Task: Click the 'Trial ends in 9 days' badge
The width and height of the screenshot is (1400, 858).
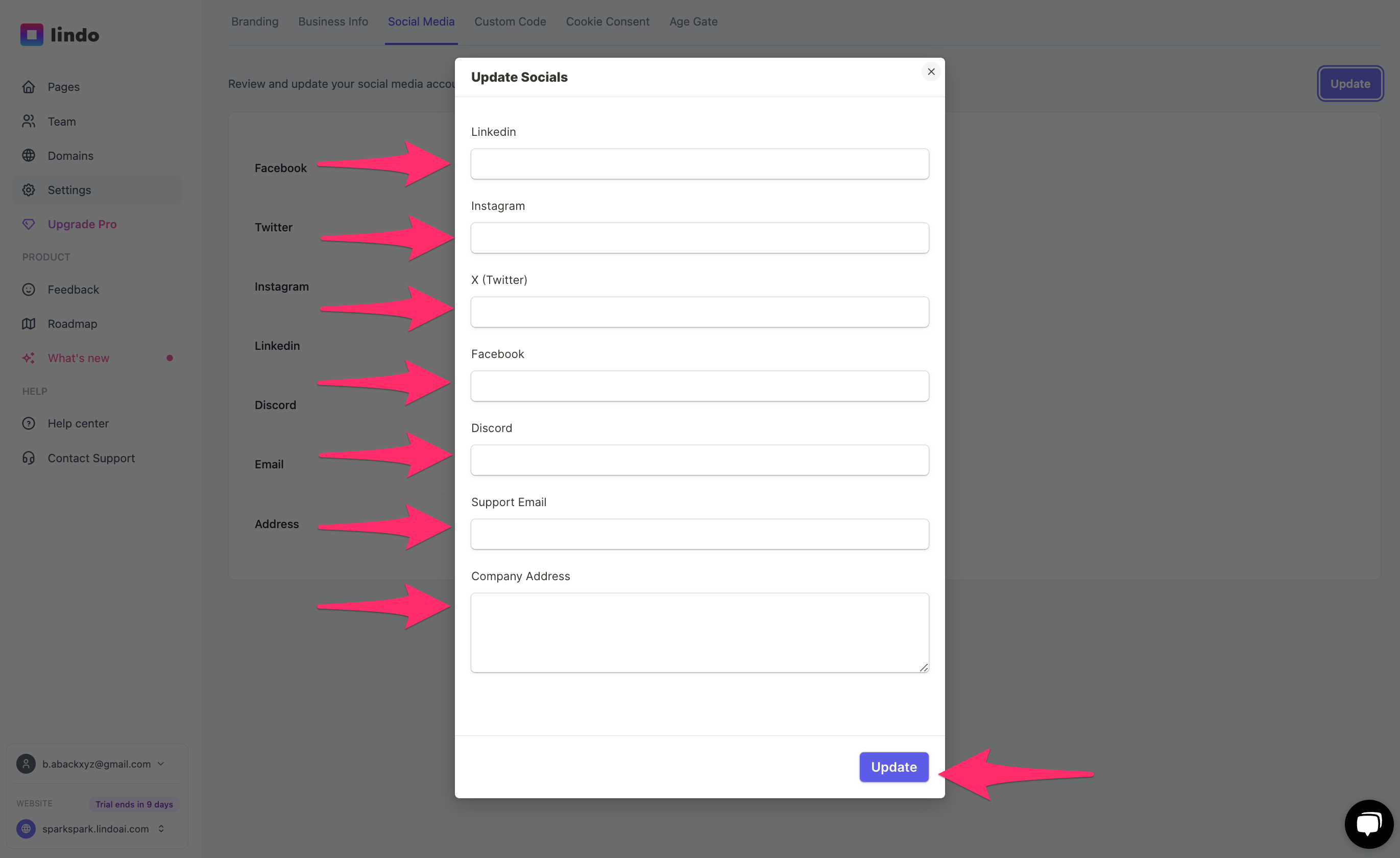Action: [x=134, y=803]
